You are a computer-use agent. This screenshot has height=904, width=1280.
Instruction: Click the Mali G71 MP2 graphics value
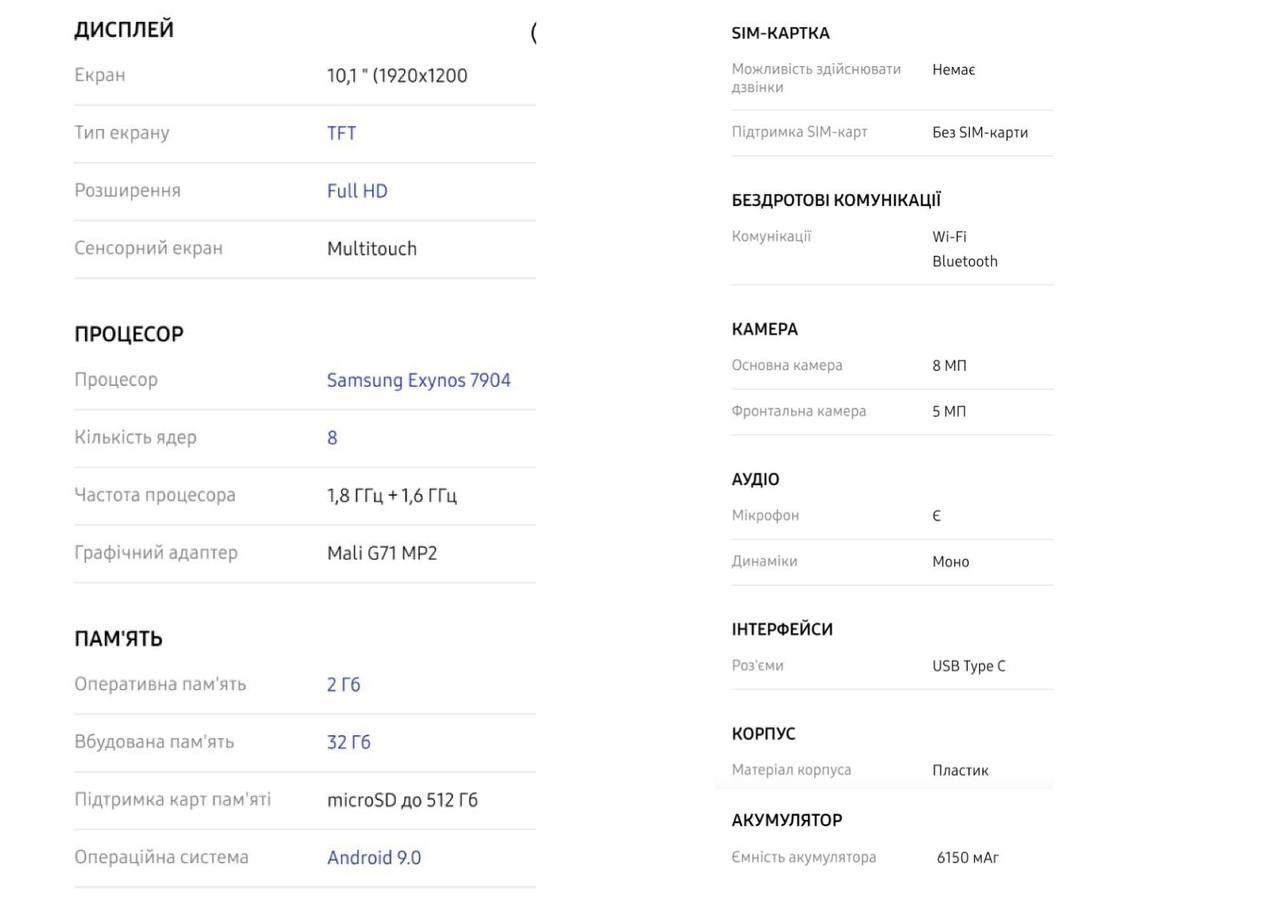click(382, 553)
